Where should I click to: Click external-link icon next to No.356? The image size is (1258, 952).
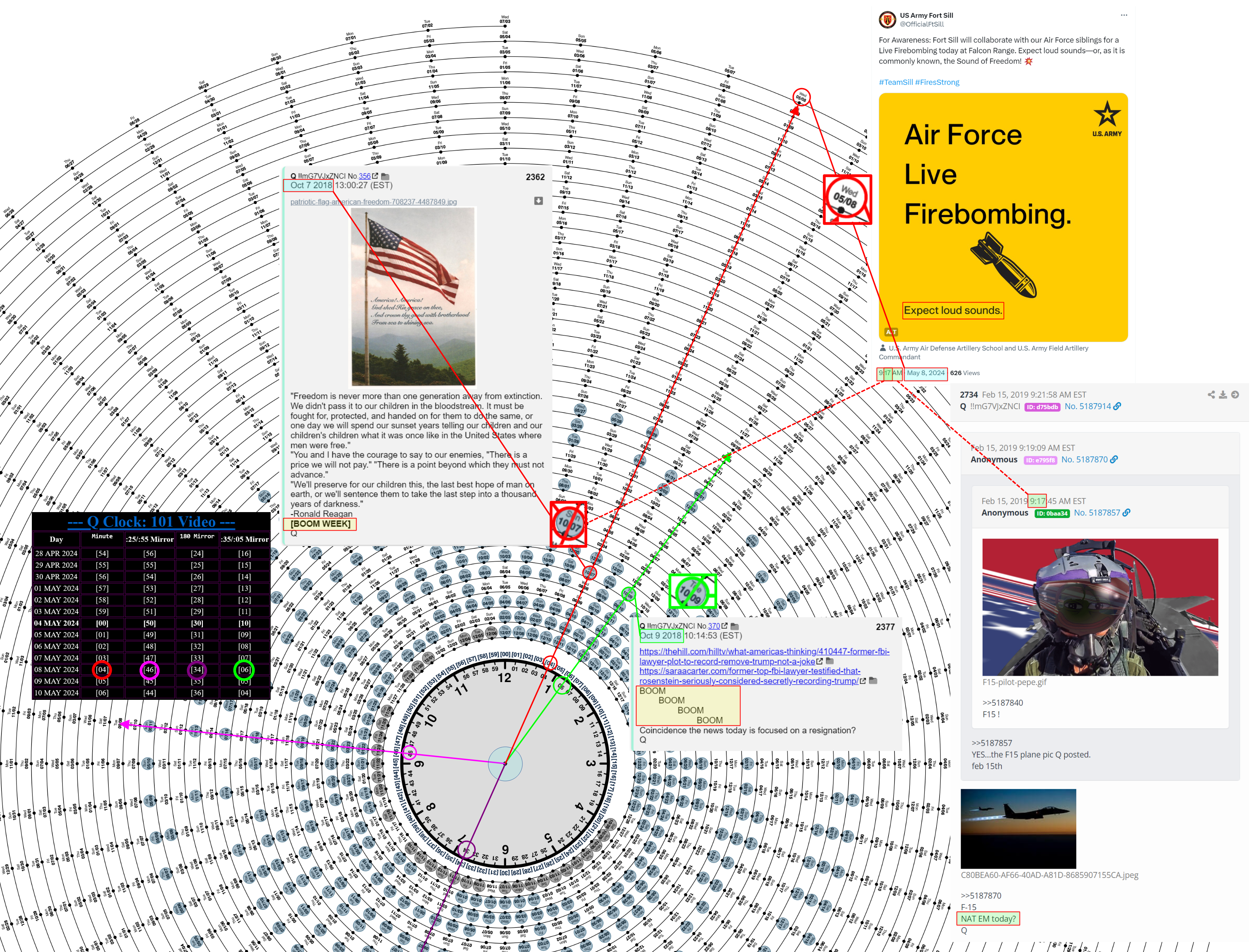click(x=375, y=176)
